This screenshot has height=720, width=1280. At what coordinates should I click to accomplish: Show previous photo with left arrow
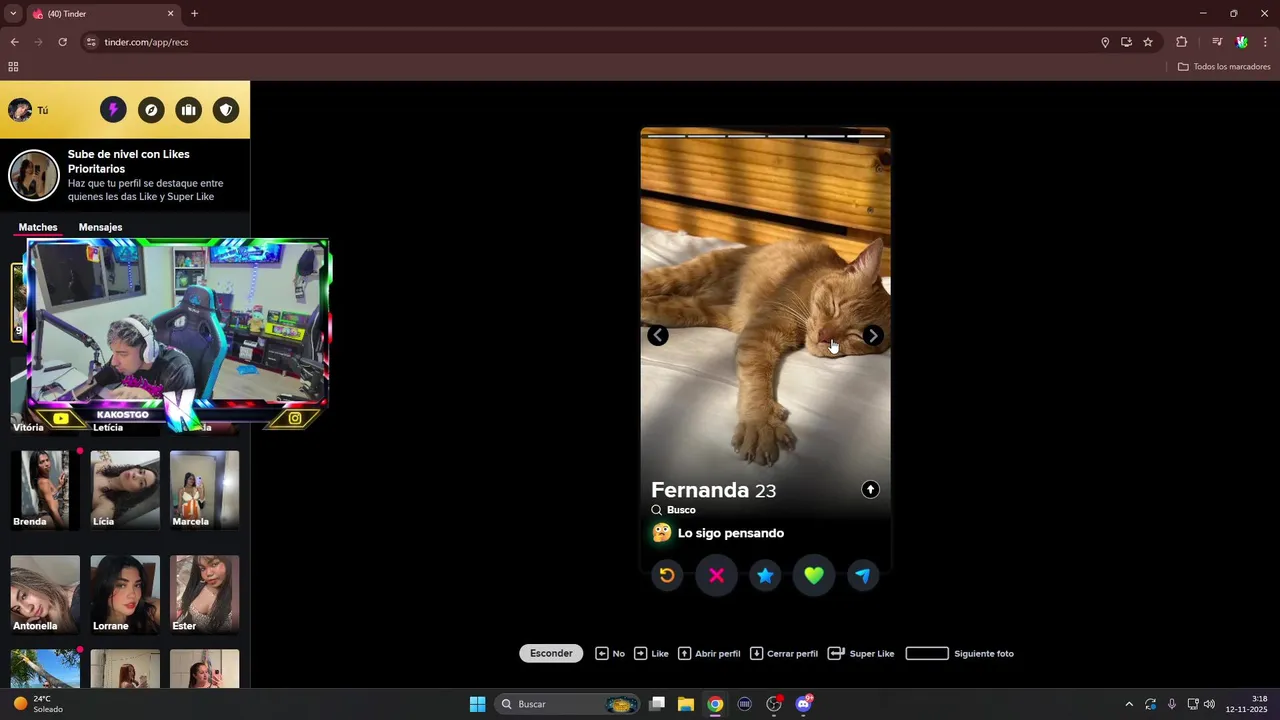[x=657, y=335]
